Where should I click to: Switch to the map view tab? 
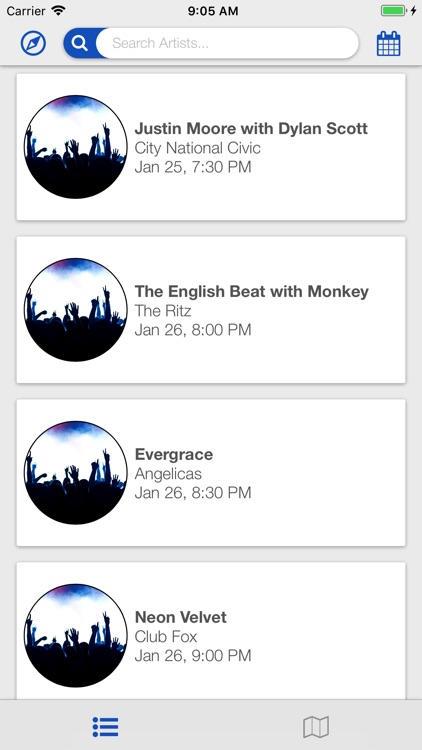tap(316, 727)
